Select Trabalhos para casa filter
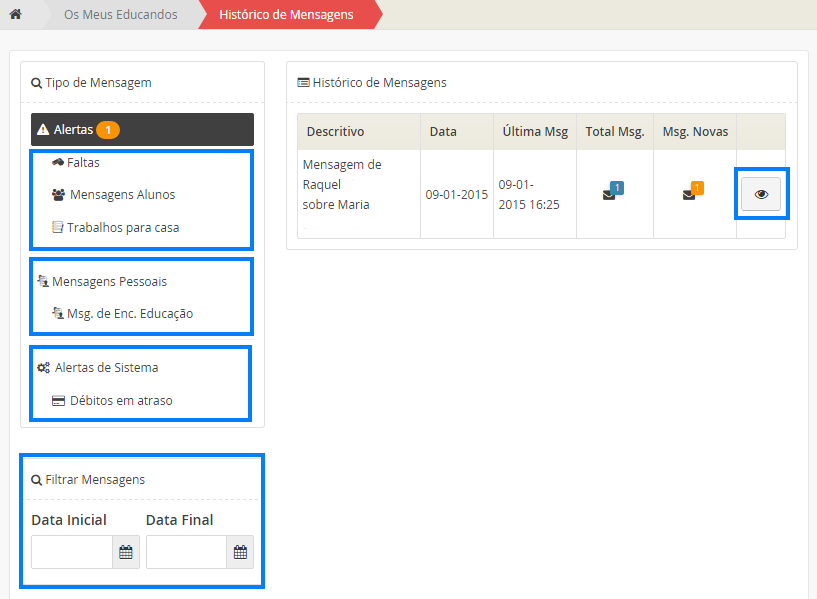 pos(122,228)
